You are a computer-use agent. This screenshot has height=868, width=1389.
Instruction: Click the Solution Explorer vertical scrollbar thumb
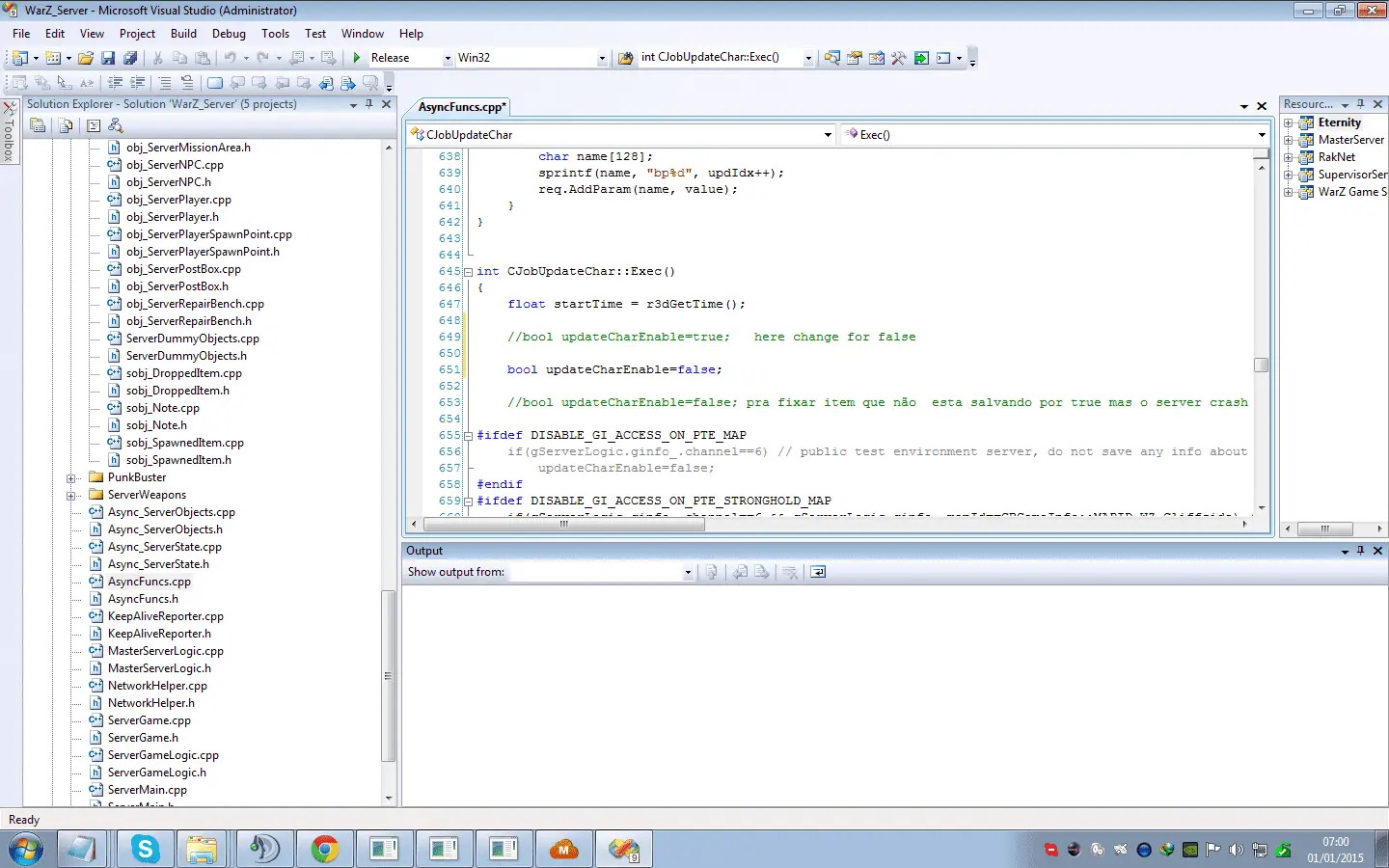(x=389, y=675)
